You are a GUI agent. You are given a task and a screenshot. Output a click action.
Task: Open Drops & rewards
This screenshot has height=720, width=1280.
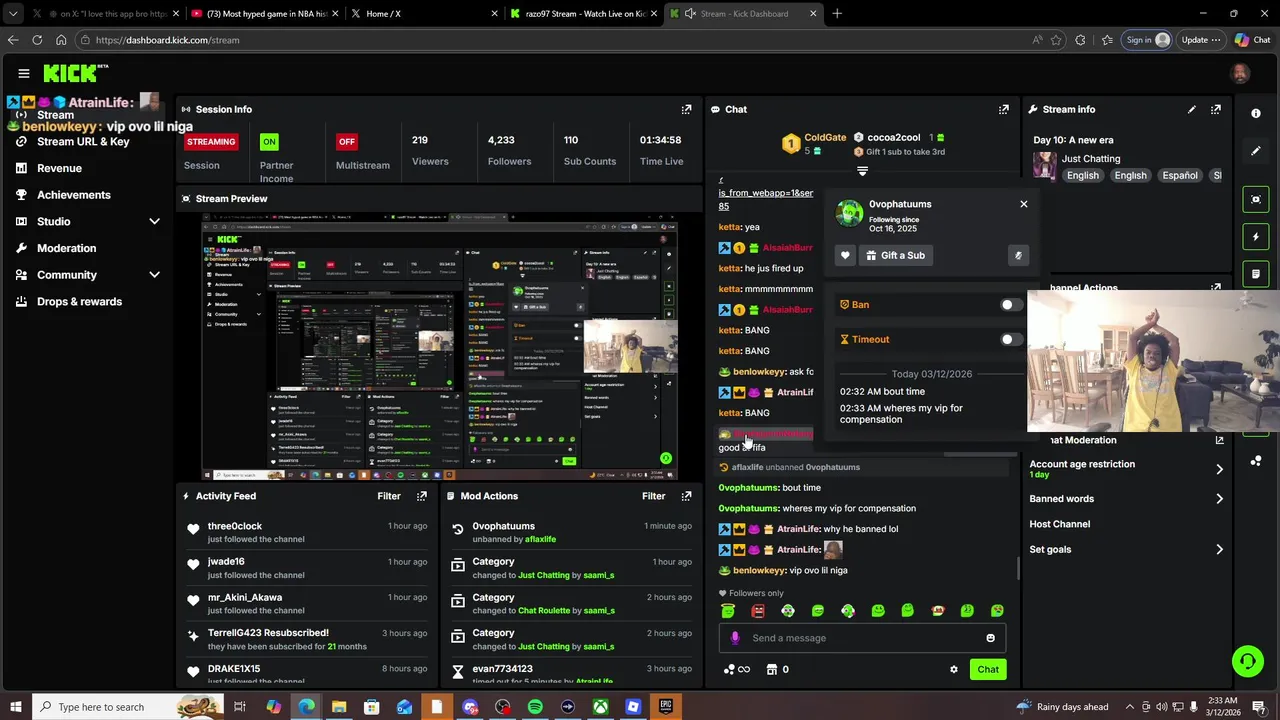[79, 302]
